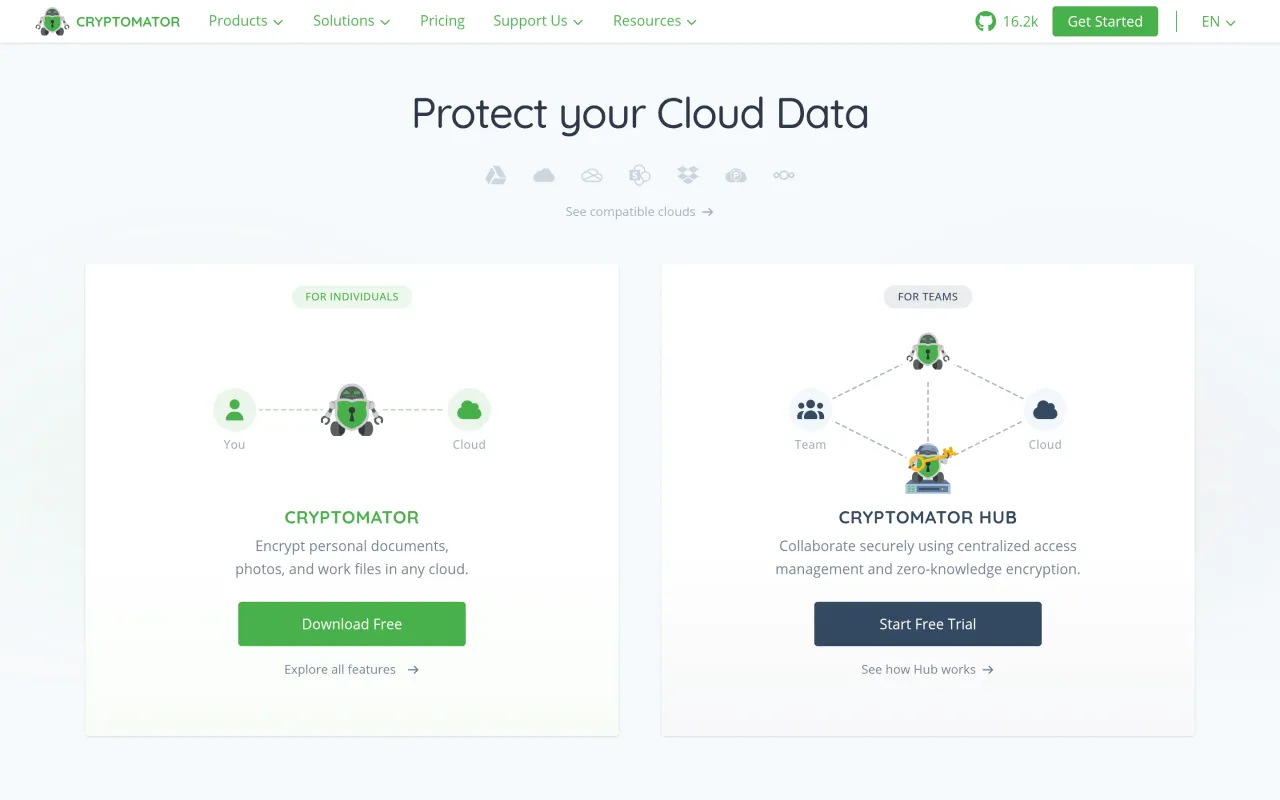Click the Google Drive cloud icon
Image resolution: width=1280 pixels, height=800 pixels.
[x=496, y=176]
